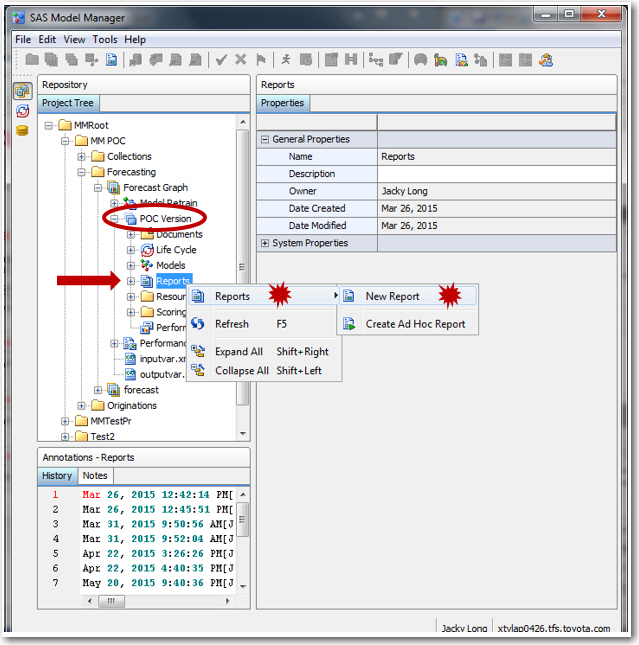Select the Test2 folder in tree
This screenshot has height=645, width=639.
point(102,436)
